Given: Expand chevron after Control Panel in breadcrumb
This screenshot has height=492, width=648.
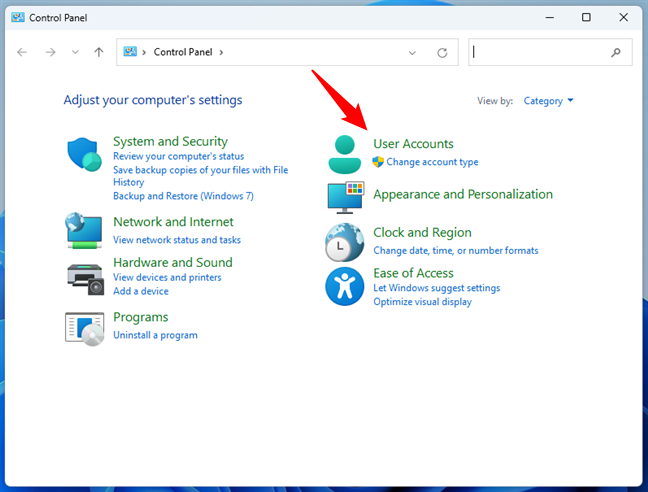Looking at the screenshot, I should pos(222,52).
